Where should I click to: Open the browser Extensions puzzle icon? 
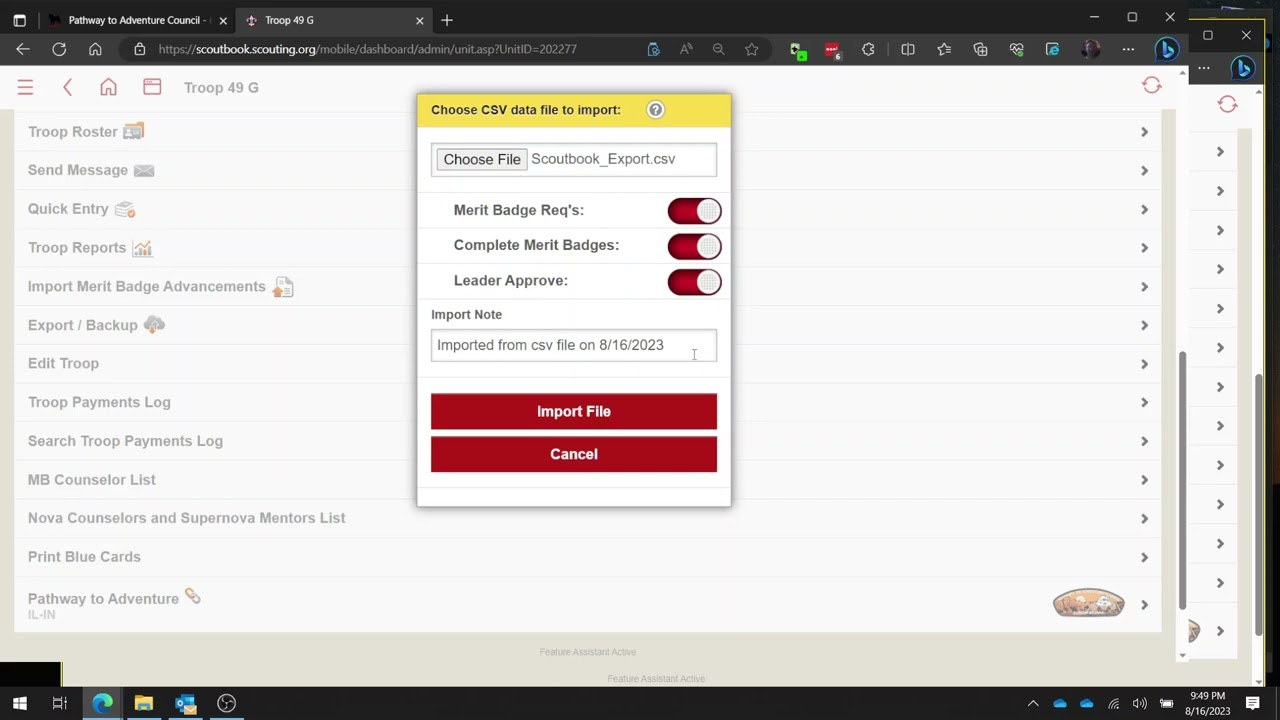click(868, 49)
